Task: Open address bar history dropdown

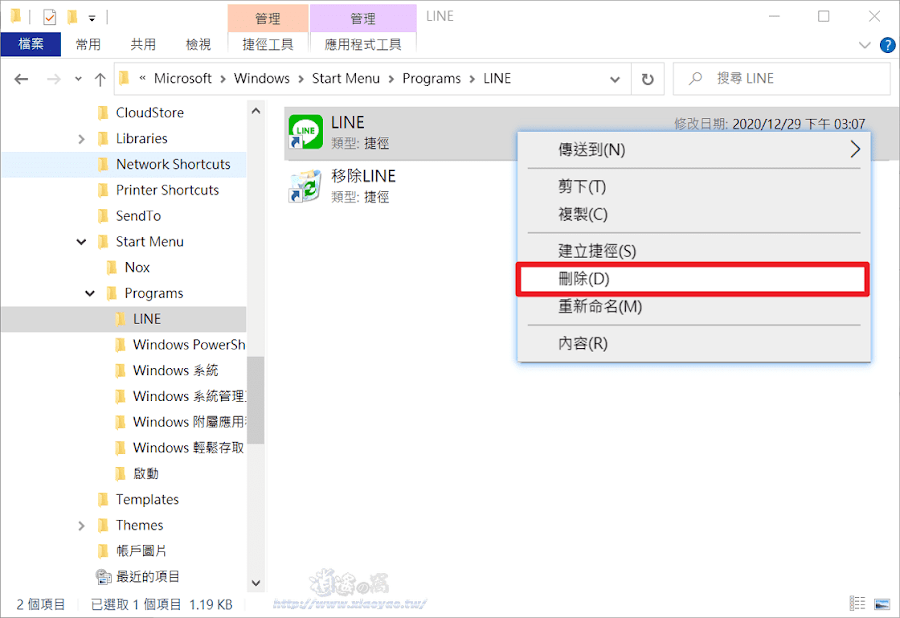Action: pos(615,79)
